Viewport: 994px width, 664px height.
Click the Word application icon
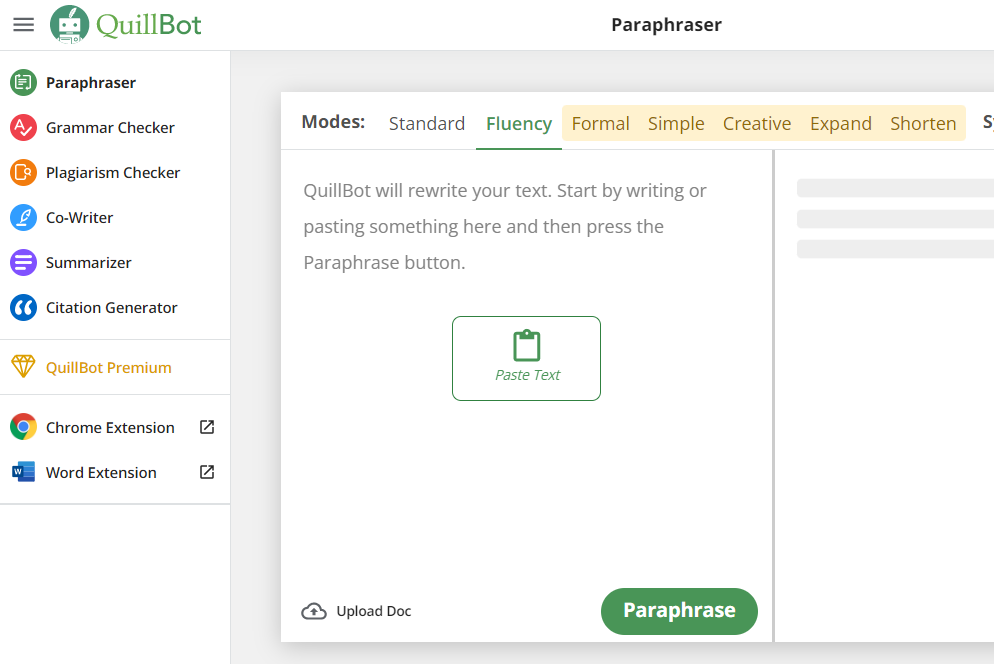[x=23, y=472]
